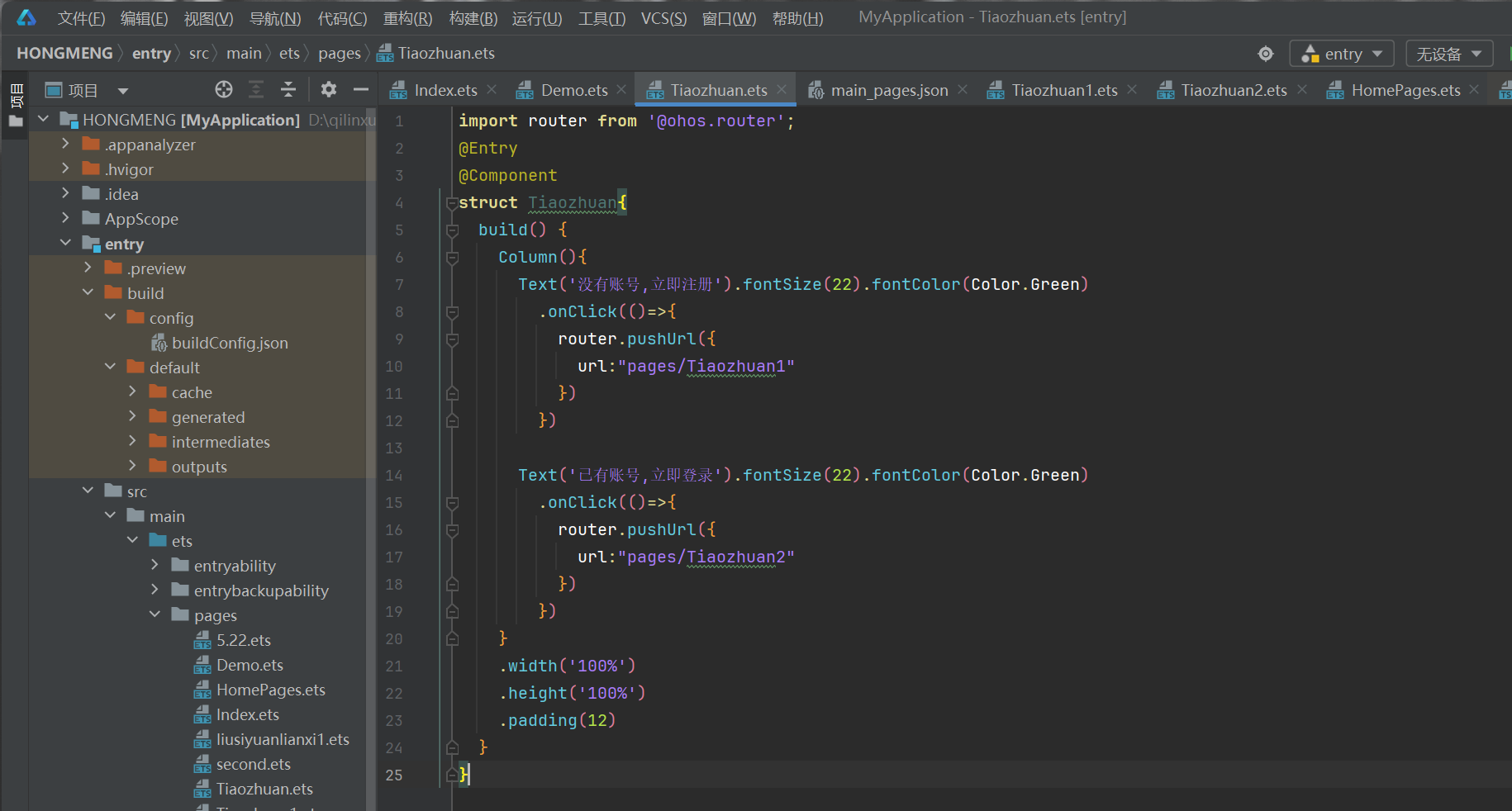Click fold marker at build() line 5
Screen dimensions: 1512x811
pyautogui.click(x=452, y=230)
